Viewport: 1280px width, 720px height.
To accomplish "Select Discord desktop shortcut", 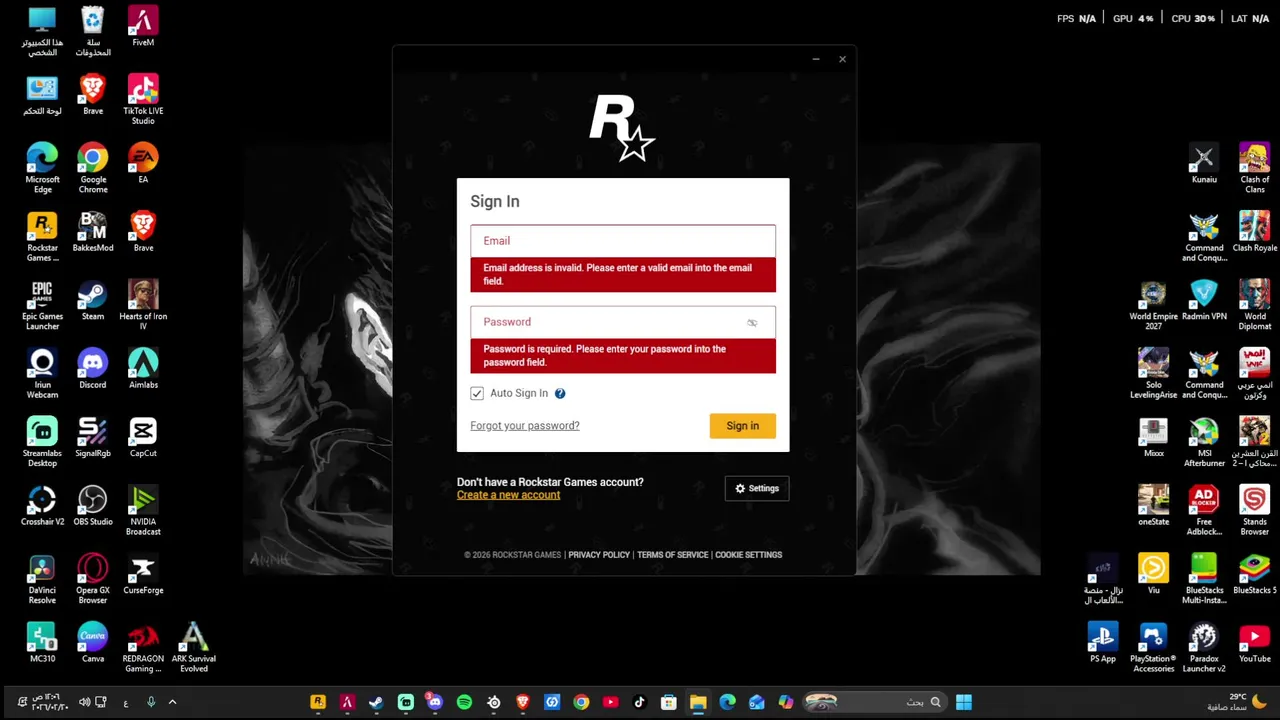I will pos(93,369).
